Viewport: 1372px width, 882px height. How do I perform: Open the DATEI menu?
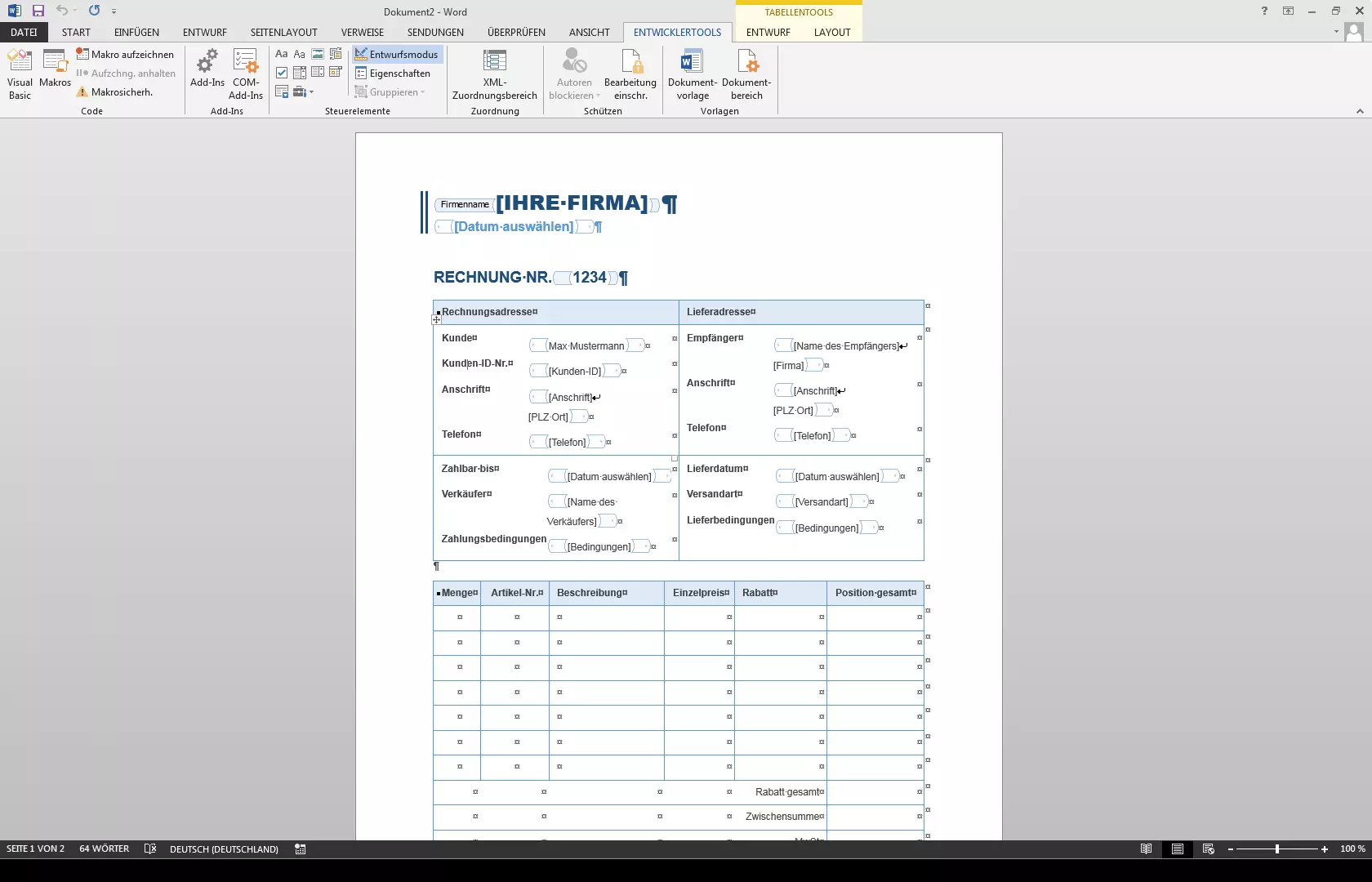pos(24,32)
